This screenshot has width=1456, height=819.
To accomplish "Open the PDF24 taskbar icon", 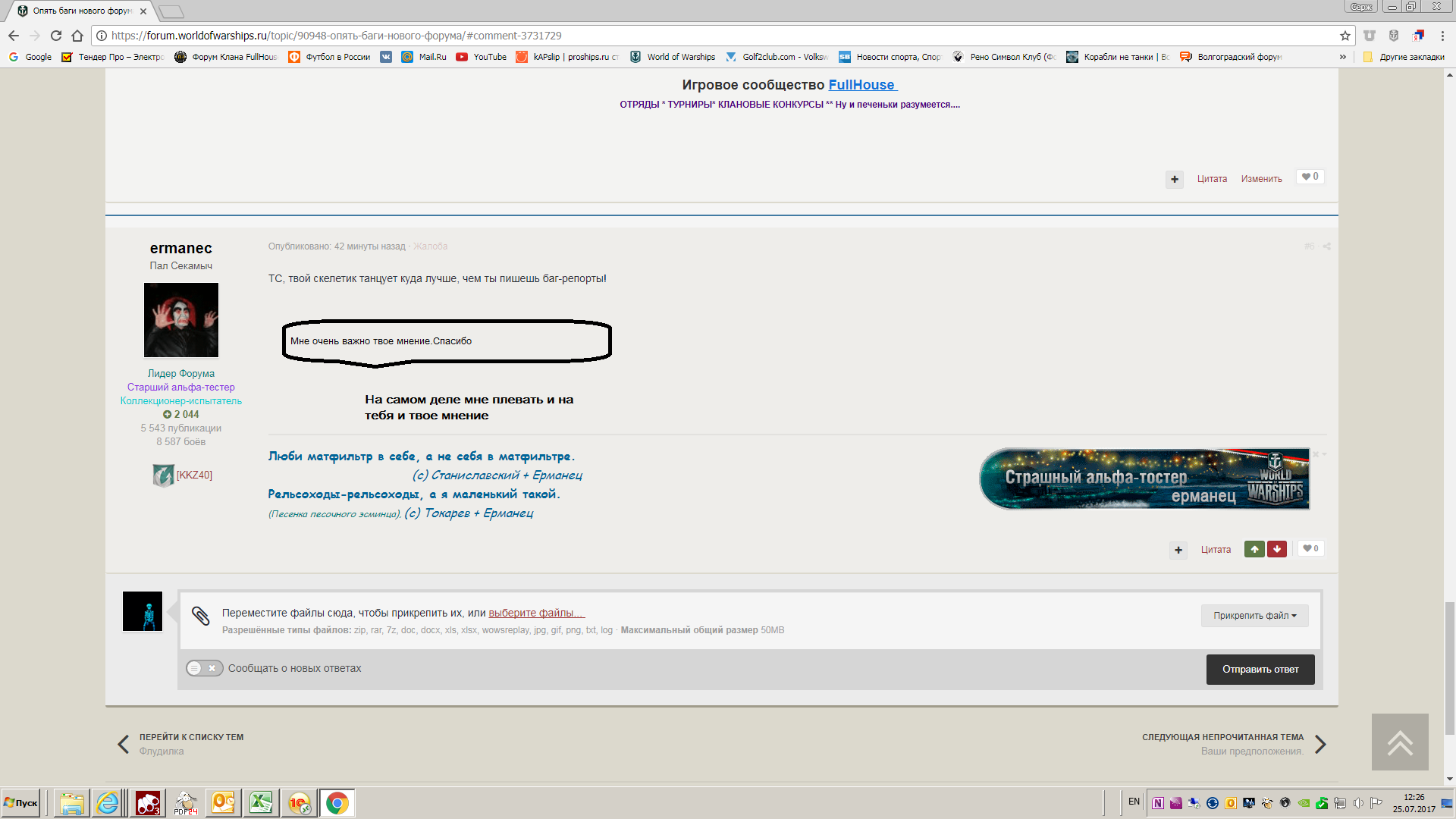I will point(186,803).
